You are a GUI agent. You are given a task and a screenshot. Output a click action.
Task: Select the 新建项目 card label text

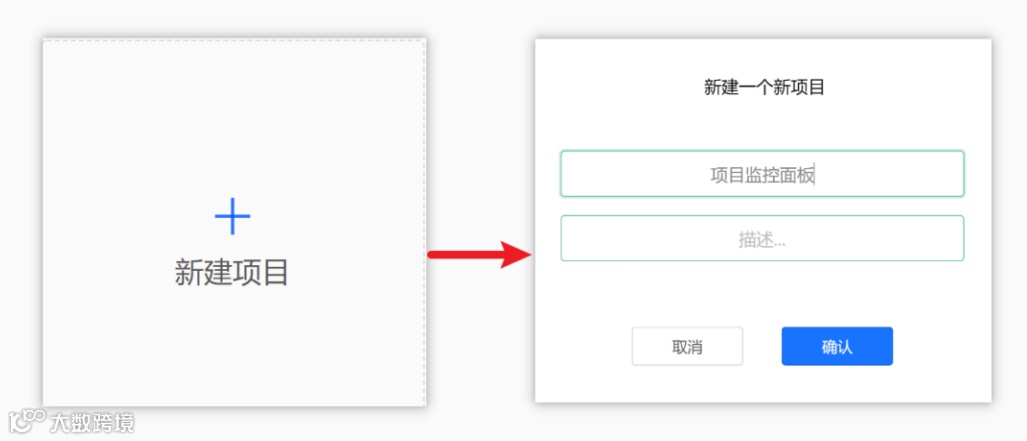click(x=231, y=272)
